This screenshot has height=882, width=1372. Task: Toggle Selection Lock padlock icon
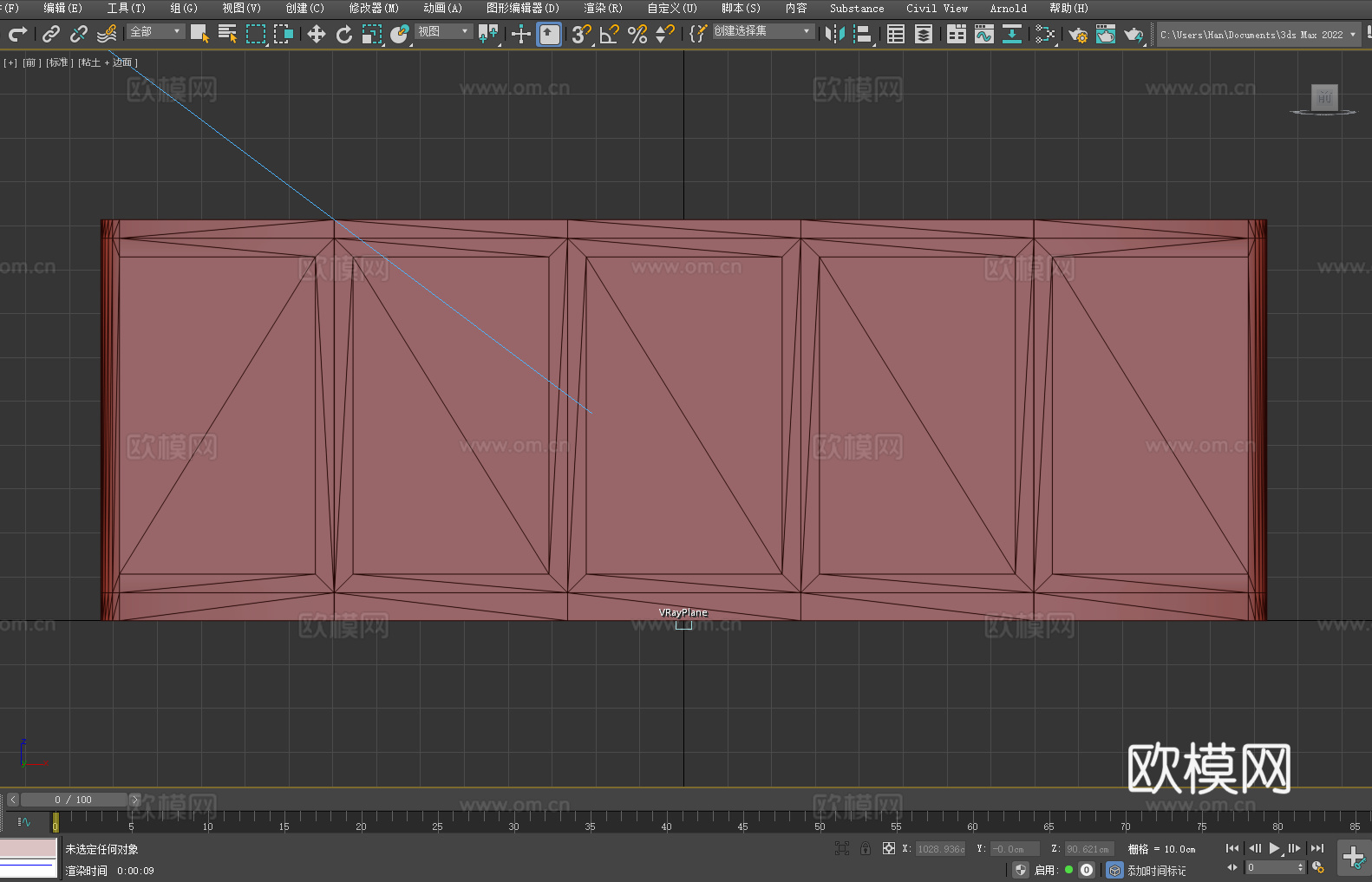tap(866, 848)
